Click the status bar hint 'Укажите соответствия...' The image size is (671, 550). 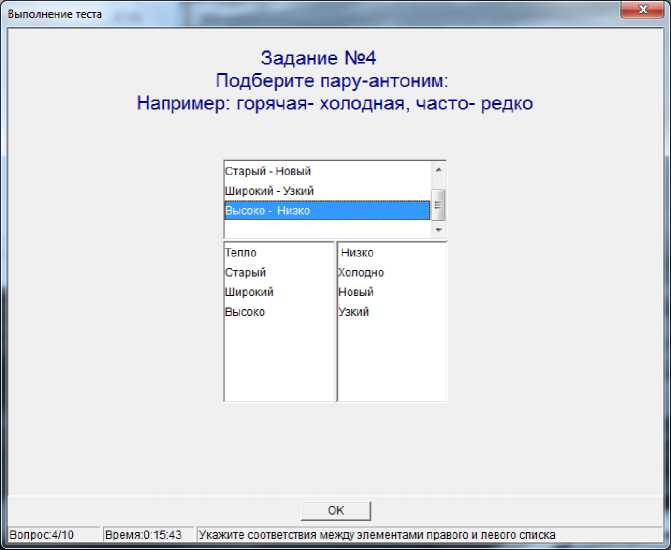pos(430,535)
